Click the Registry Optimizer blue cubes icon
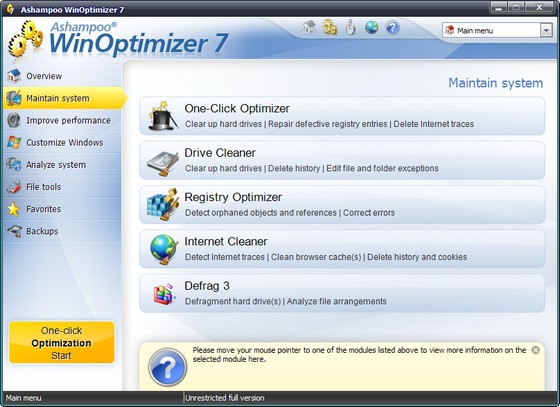This screenshot has height=407, width=560. [163, 204]
